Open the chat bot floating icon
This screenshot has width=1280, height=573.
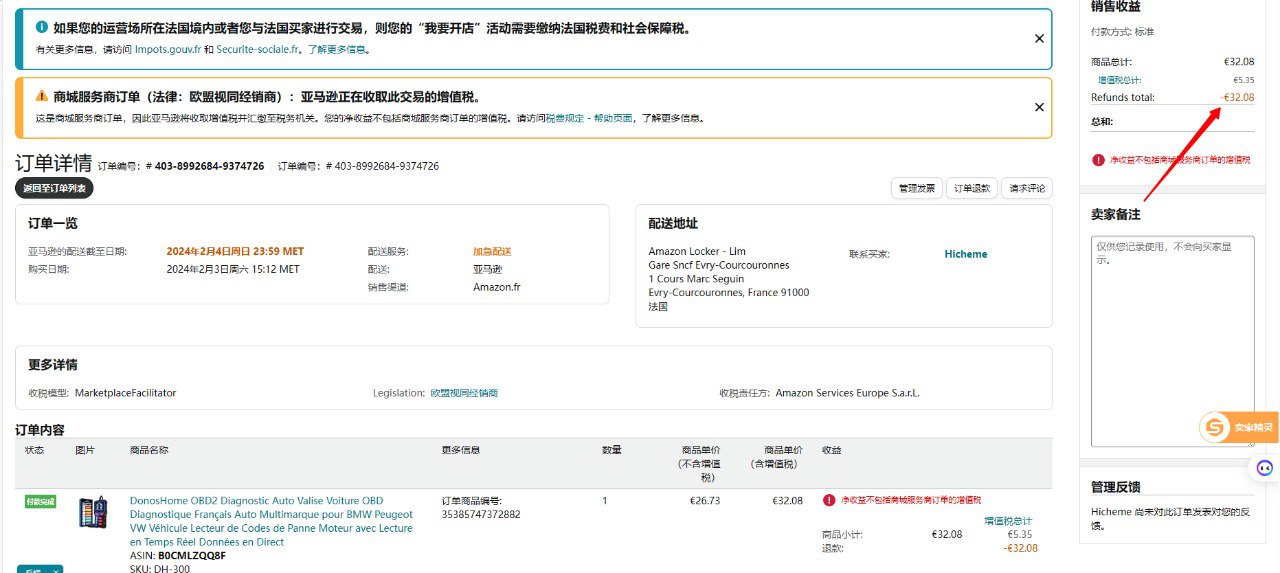click(1264, 468)
